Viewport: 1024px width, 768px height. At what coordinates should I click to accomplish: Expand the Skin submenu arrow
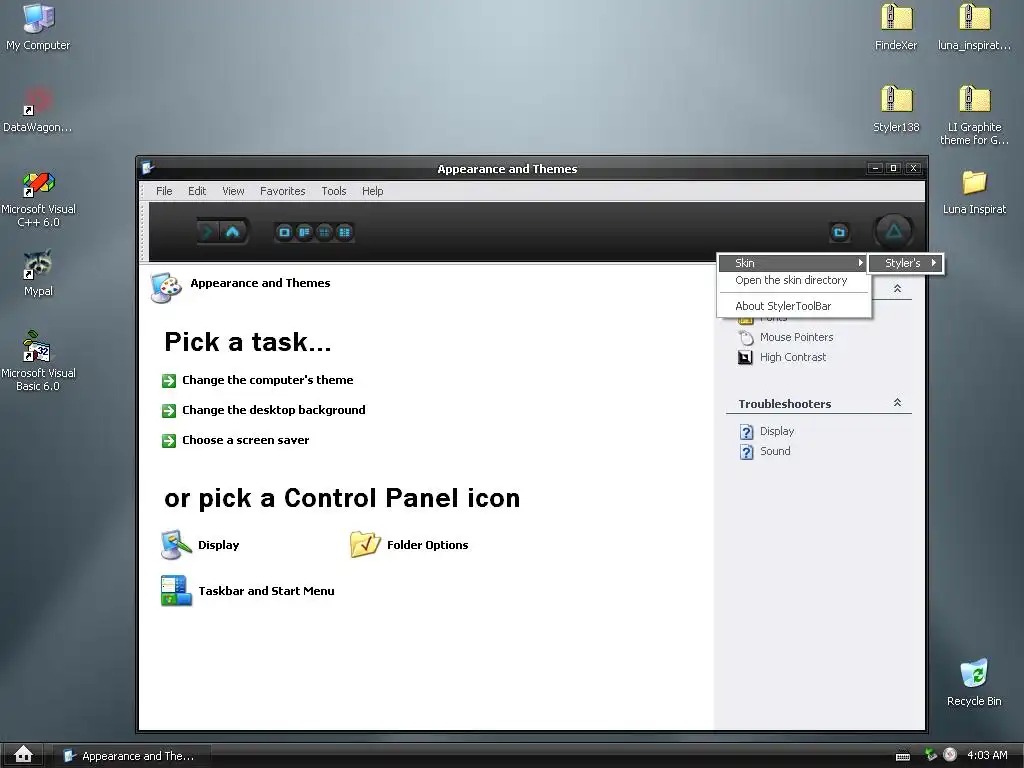point(861,263)
